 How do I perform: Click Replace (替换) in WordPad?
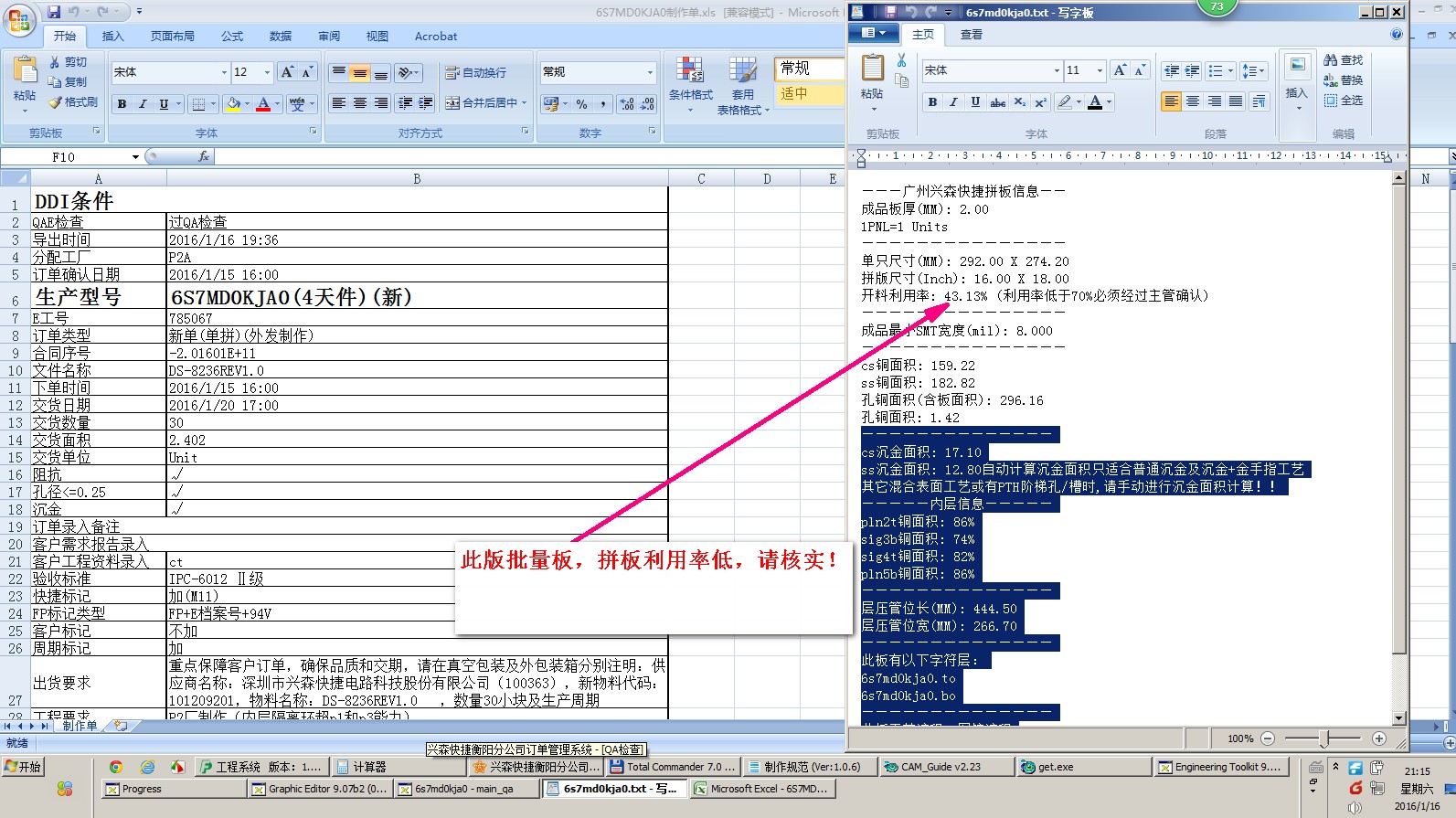[x=1343, y=80]
